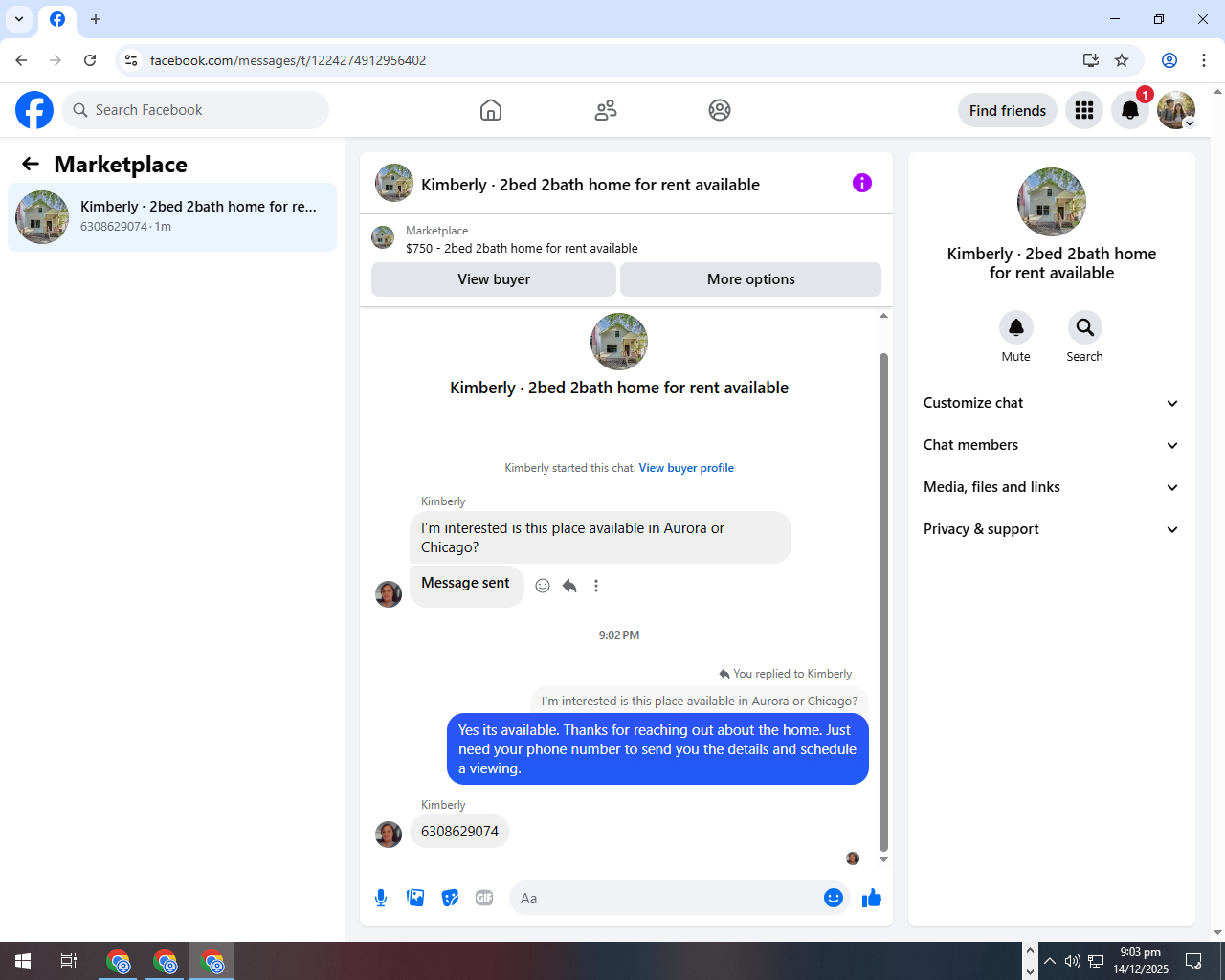The width and height of the screenshot is (1225, 980).
Task: Install app icon in address bar
Action: pyautogui.click(x=1091, y=60)
